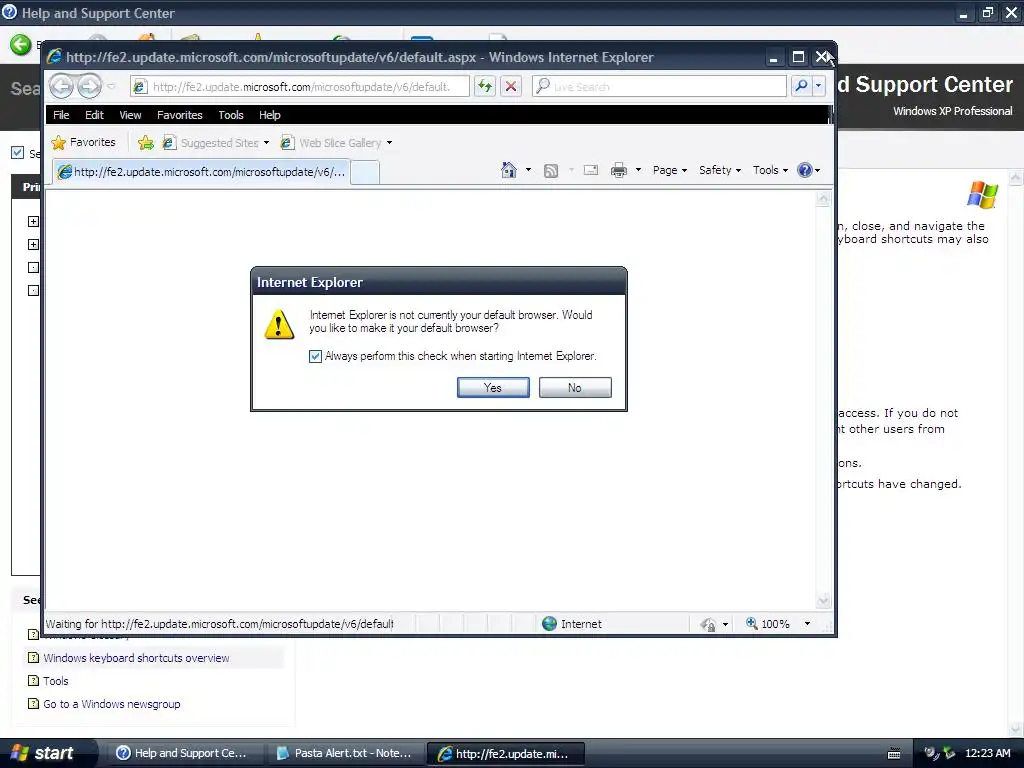Open Windows keyboard shortcuts overview link
The width and height of the screenshot is (1024, 768).
(x=136, y=658)
